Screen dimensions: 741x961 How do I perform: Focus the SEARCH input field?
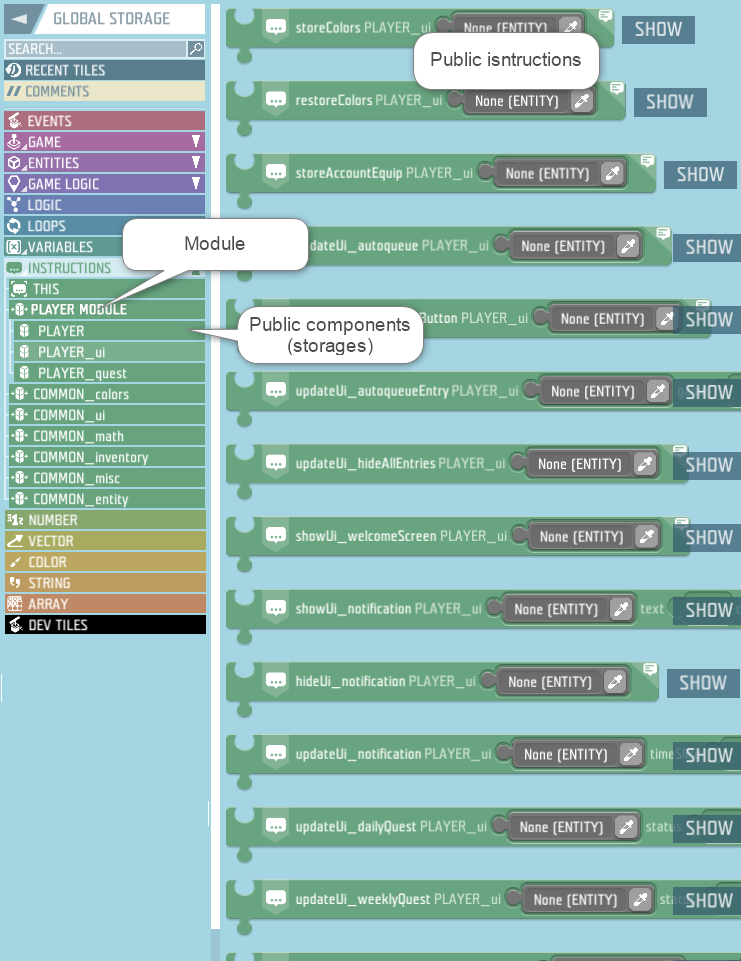point(96,49)
